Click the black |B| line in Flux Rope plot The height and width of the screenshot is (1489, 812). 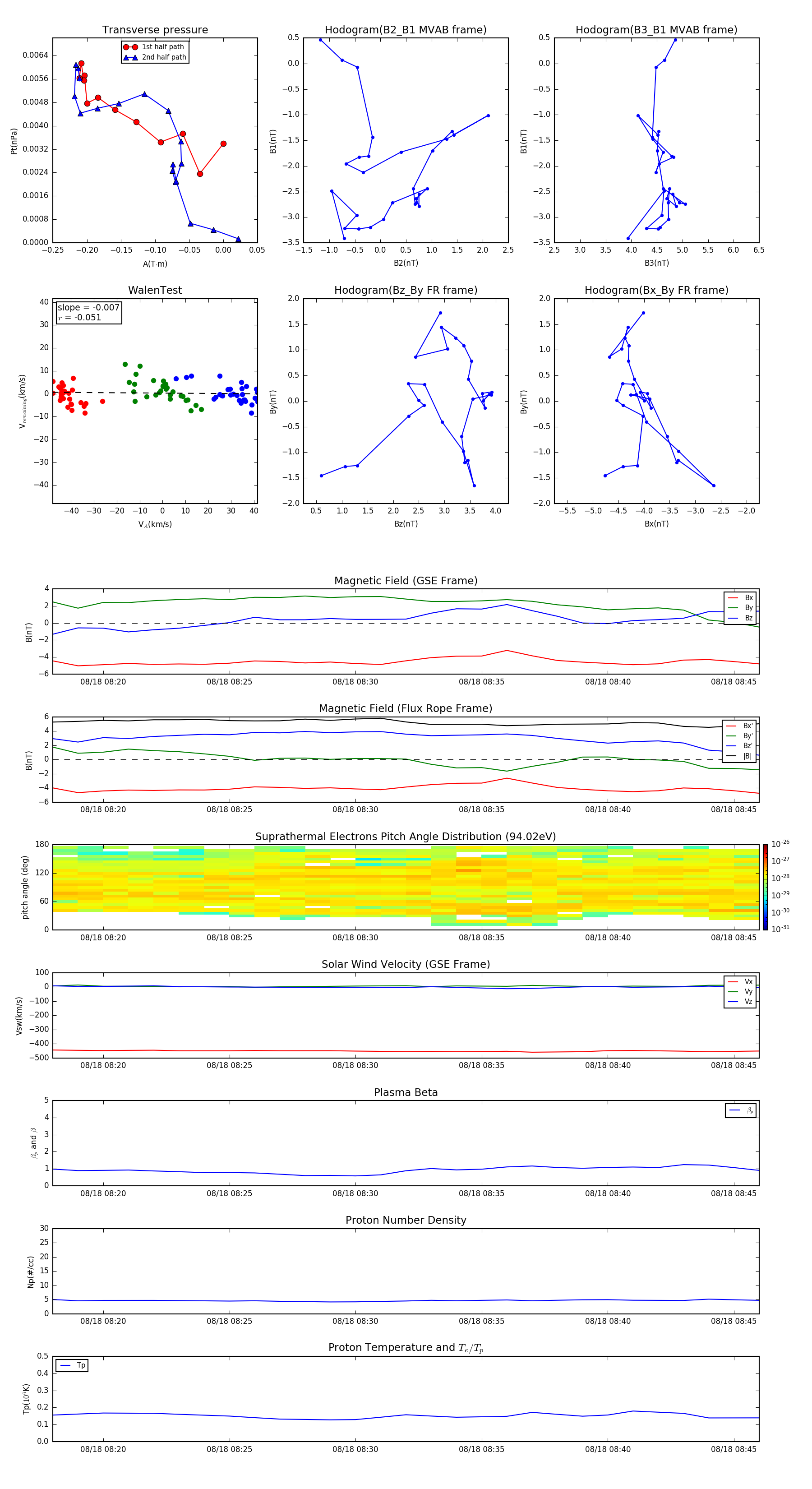pos(406,721)
